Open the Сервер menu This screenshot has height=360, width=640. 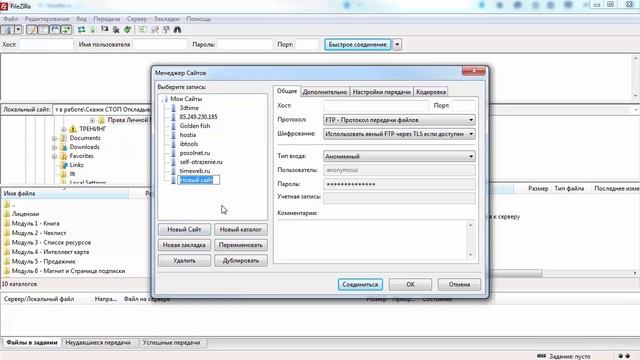(137, 19)
